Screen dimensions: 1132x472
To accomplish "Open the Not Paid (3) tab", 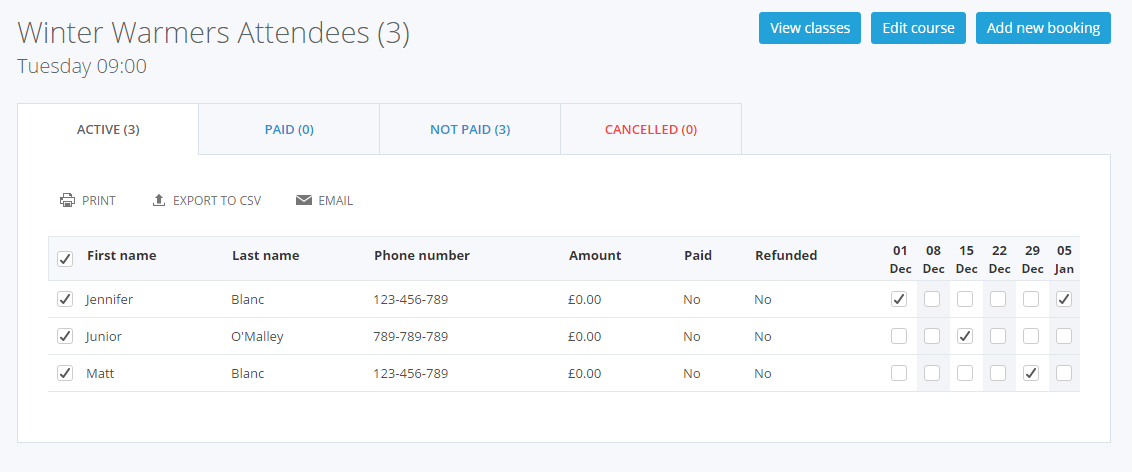I will [x=470, y=129].
